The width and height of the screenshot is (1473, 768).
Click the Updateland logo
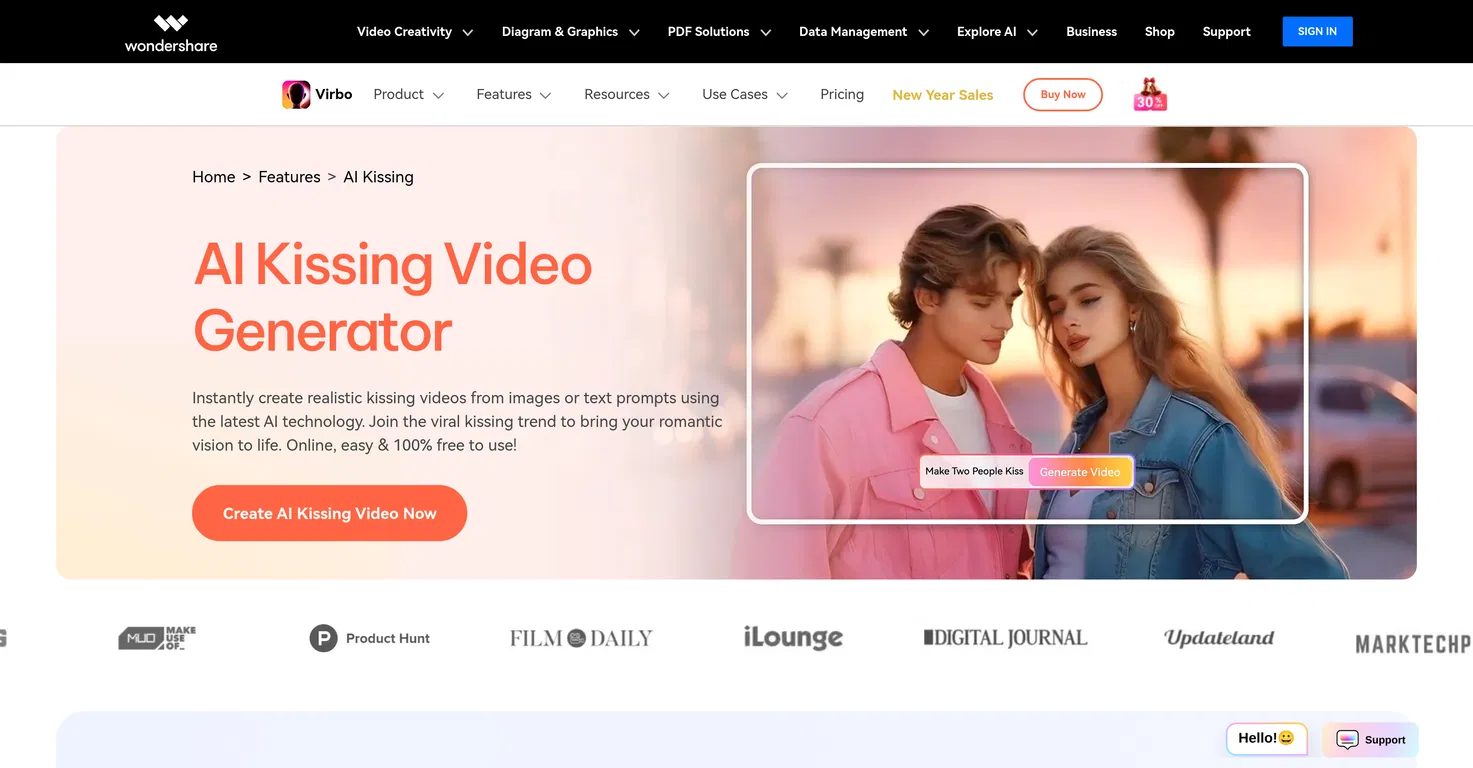(x=1219, y=637)
